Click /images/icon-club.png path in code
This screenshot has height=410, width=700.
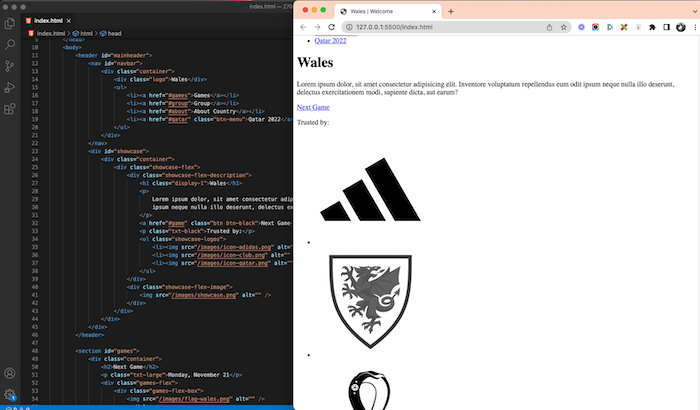232,255
